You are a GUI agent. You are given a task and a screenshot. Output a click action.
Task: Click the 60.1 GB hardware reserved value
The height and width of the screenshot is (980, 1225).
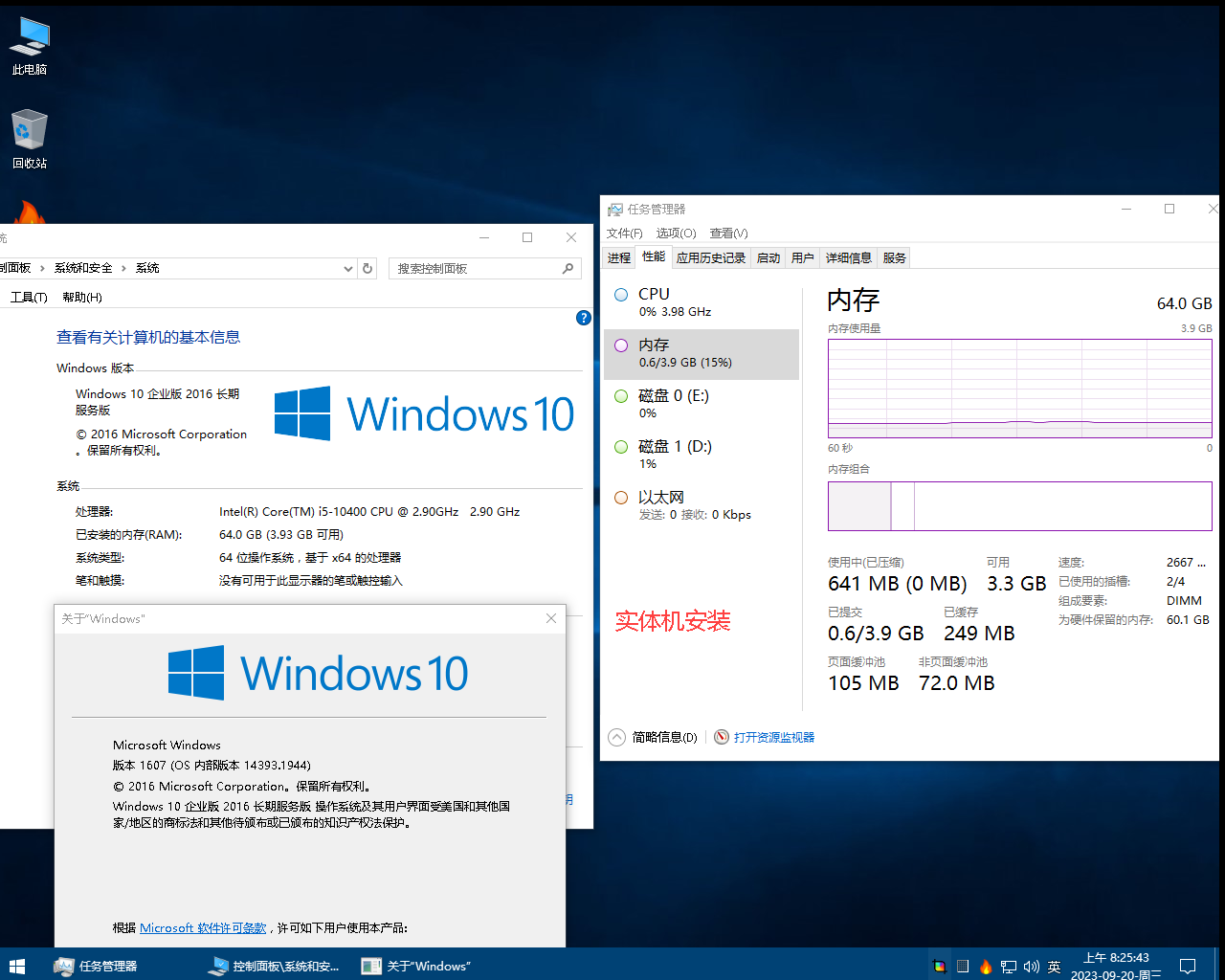coord(1188,620)
